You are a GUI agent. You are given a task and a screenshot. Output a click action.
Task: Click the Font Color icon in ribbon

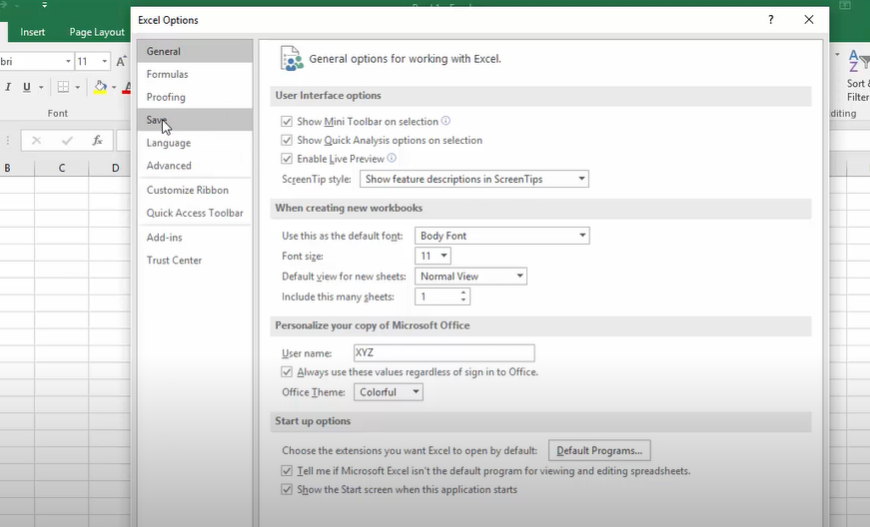click(x=127, y=87)
